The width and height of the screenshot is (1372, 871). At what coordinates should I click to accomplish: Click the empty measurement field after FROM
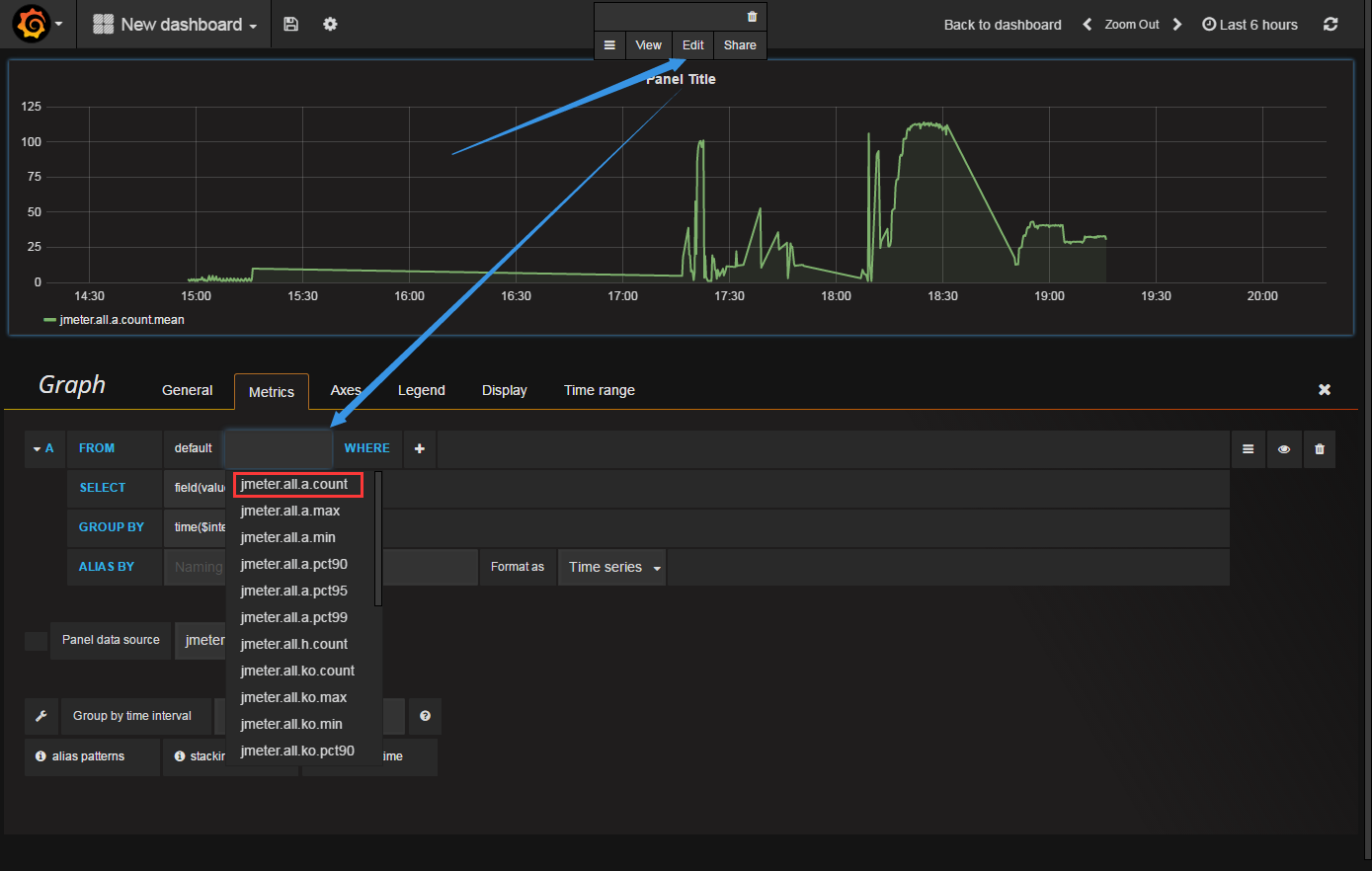click(279, 448)
